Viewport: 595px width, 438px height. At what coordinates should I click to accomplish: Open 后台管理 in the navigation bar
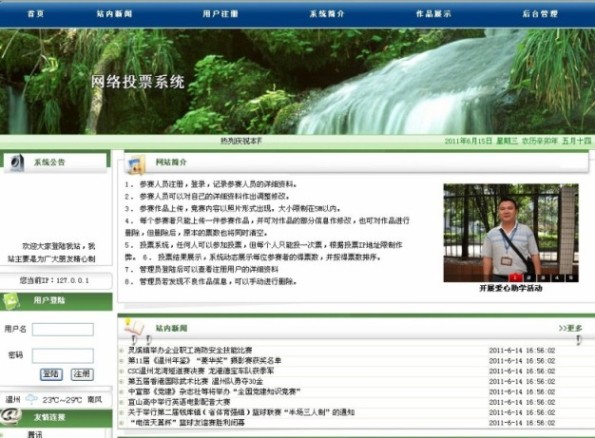pos(540,14)
